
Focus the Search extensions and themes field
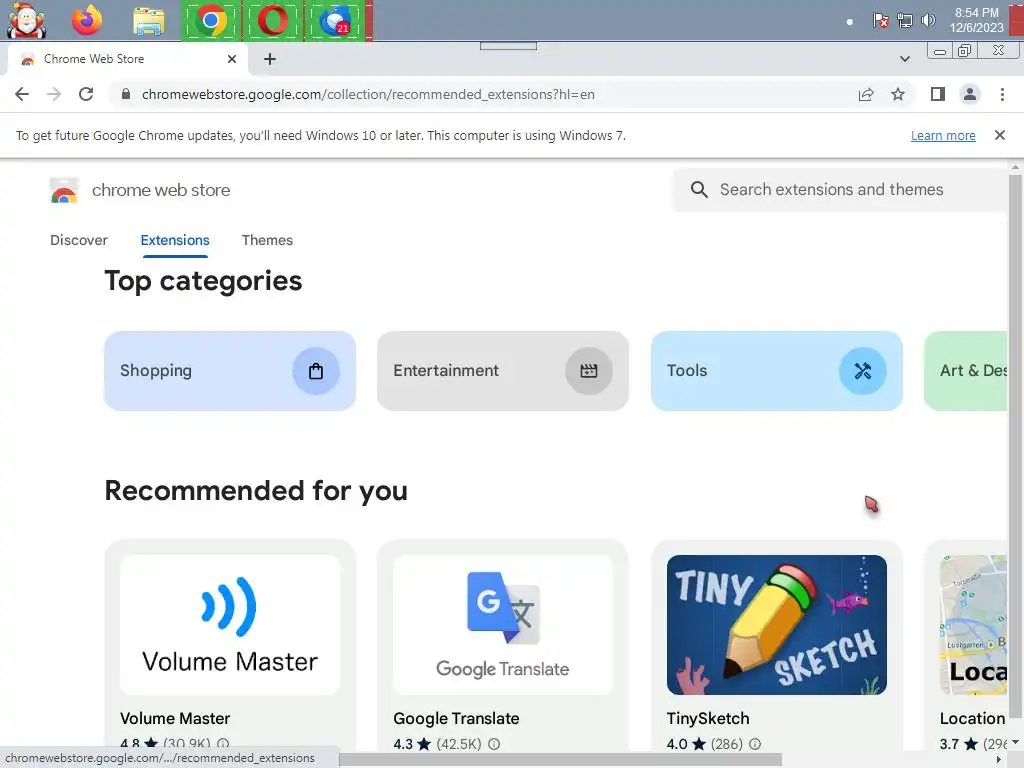[x=840, y=189]
